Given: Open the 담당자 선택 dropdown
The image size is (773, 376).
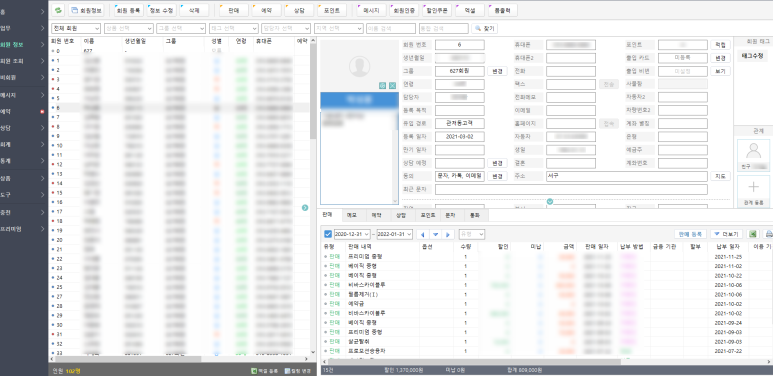Looking at the screenshot, I should coord(286,29).
